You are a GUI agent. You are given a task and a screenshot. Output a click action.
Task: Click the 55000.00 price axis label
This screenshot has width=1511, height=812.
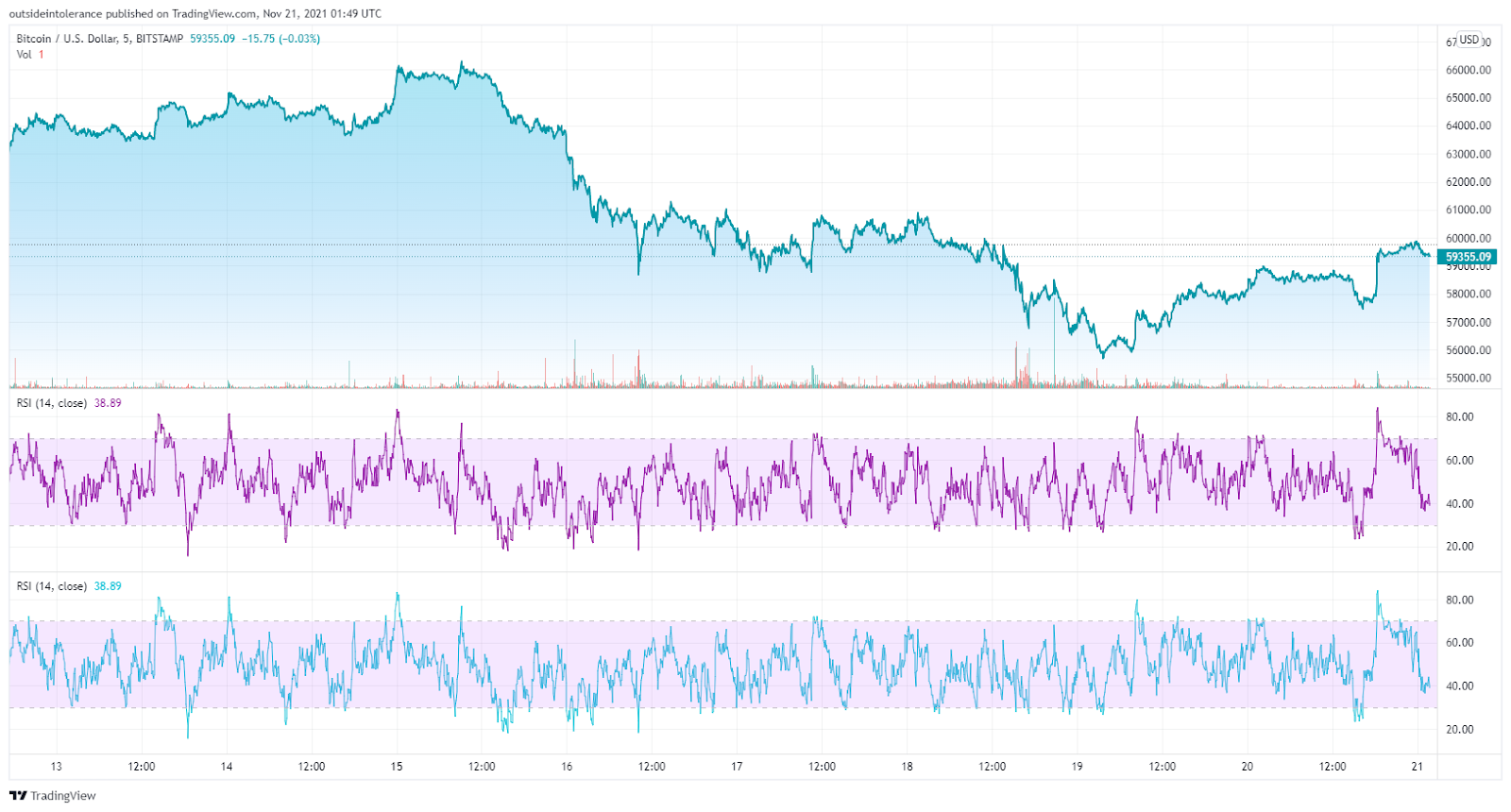coord(1469,378)
